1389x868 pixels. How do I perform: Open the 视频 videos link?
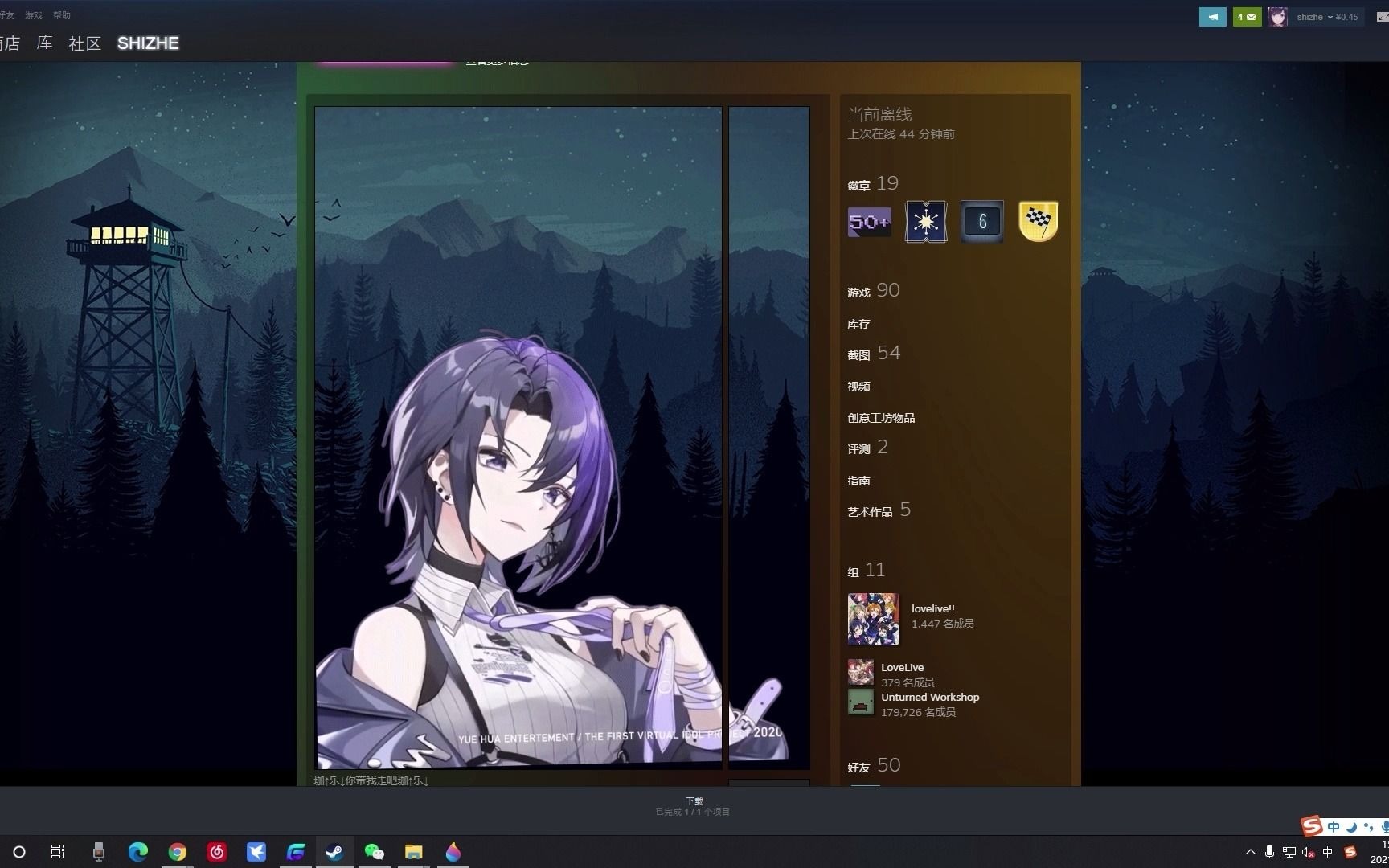tap(858, 387)
